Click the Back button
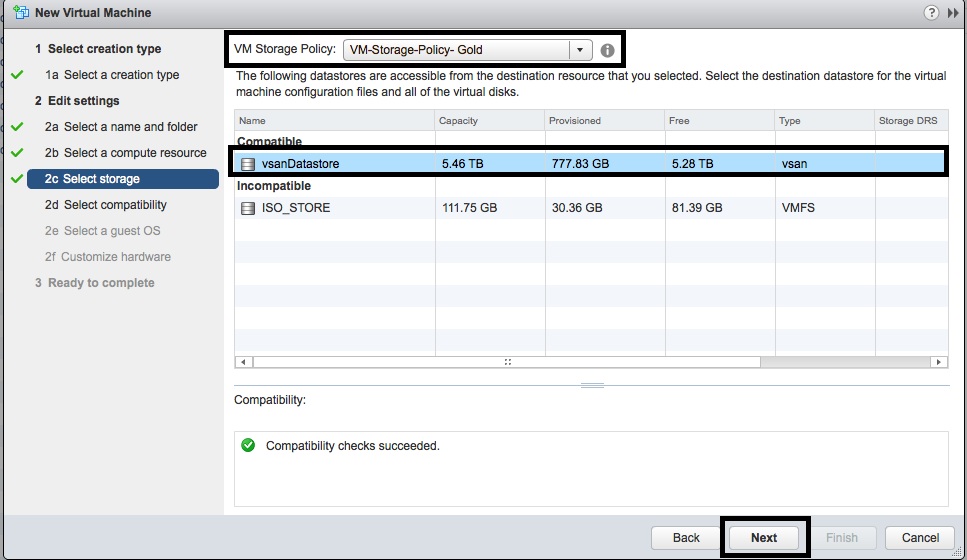The height and width of the screenshot is (560, 967). tap(686, 537)
